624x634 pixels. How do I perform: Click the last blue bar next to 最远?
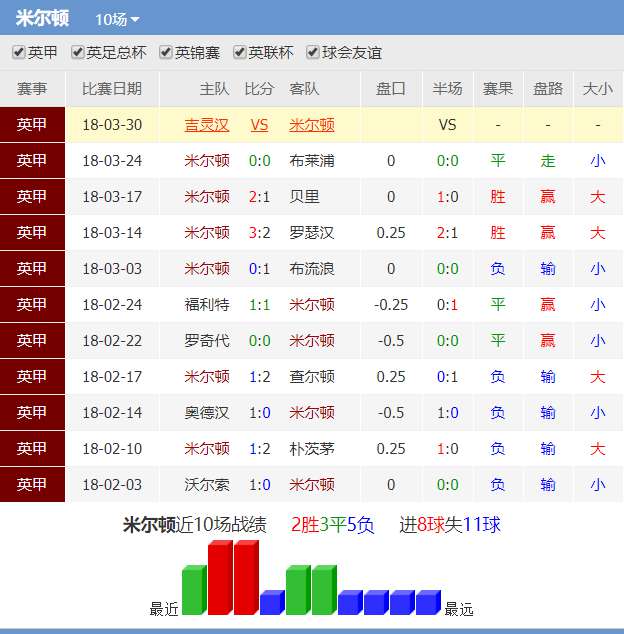pos(427,602)
